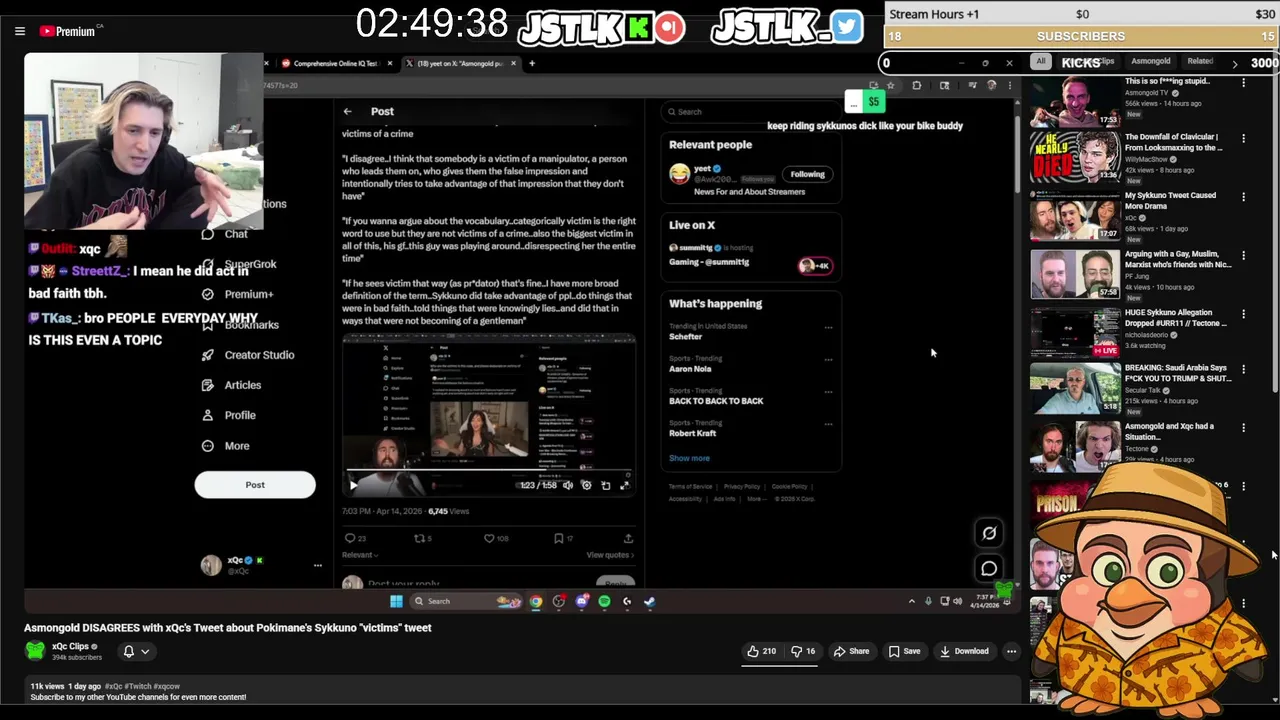Open View quotes link under tweet
1280x720 pixels.
coord(610,555)
